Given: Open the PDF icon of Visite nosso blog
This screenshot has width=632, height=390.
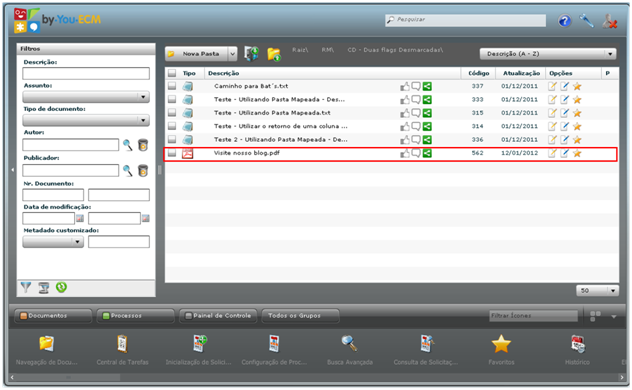Looking at the screenshot, I should 187,153.
